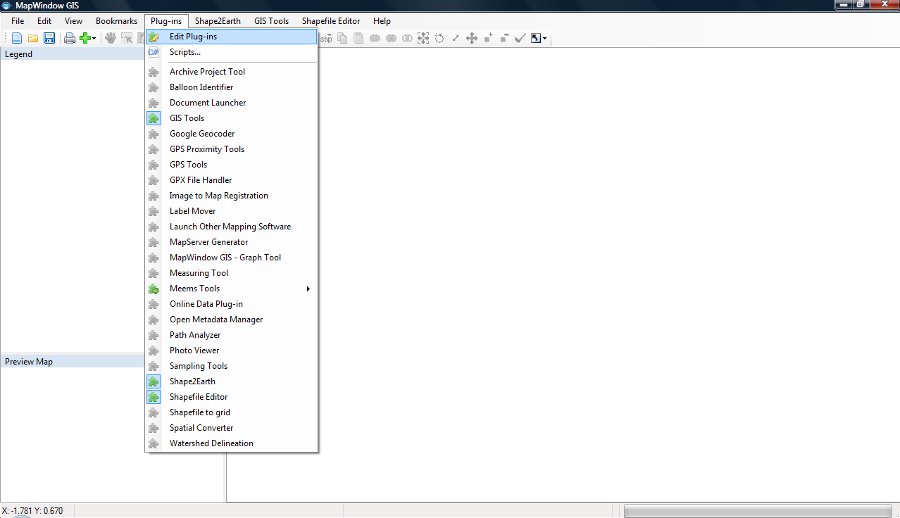Click the Print toolbar icon
This screenshot has height=518, width=900.
(x=69, y=38)
